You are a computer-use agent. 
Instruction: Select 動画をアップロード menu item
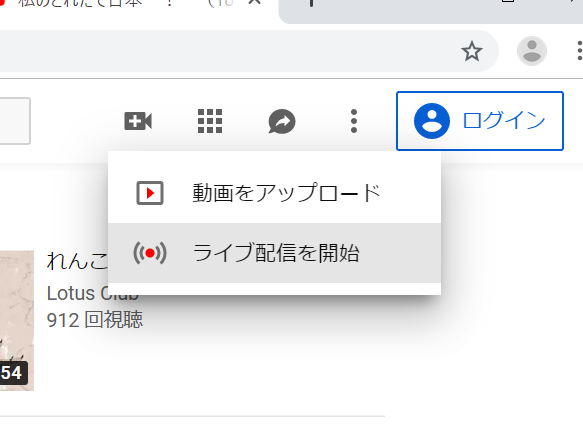(x=274, y=193)
